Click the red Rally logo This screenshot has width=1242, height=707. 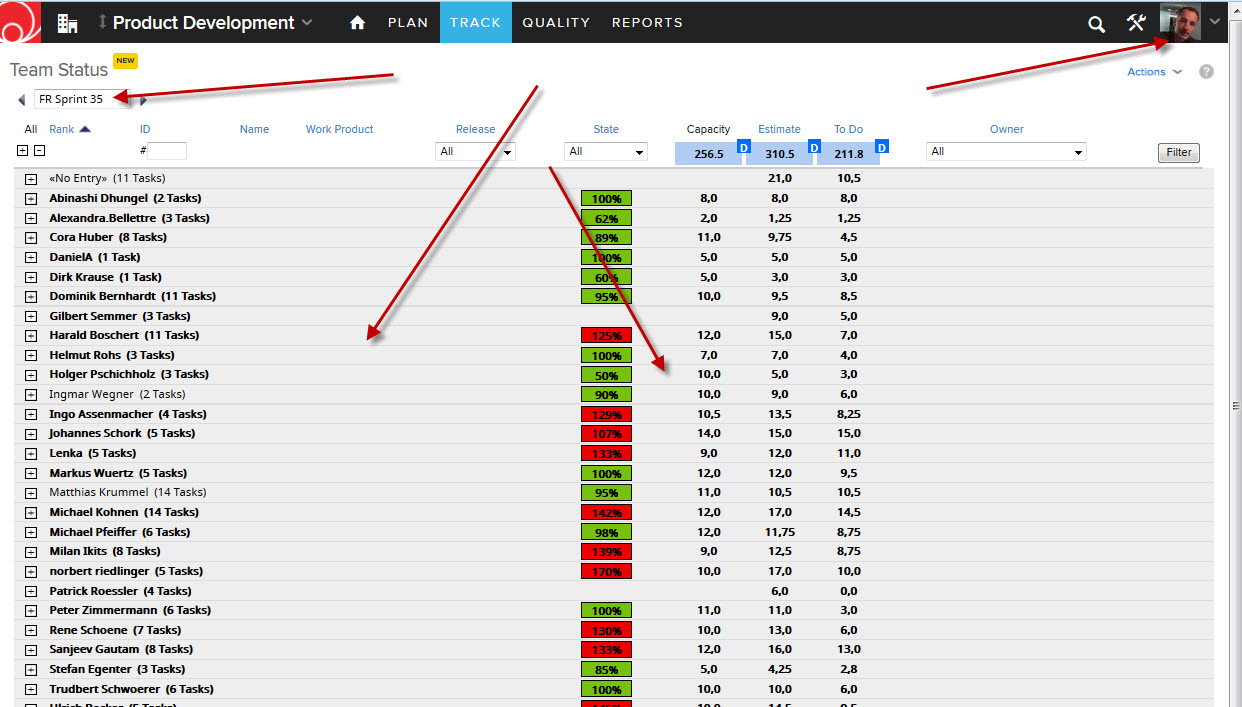point(20,22)
